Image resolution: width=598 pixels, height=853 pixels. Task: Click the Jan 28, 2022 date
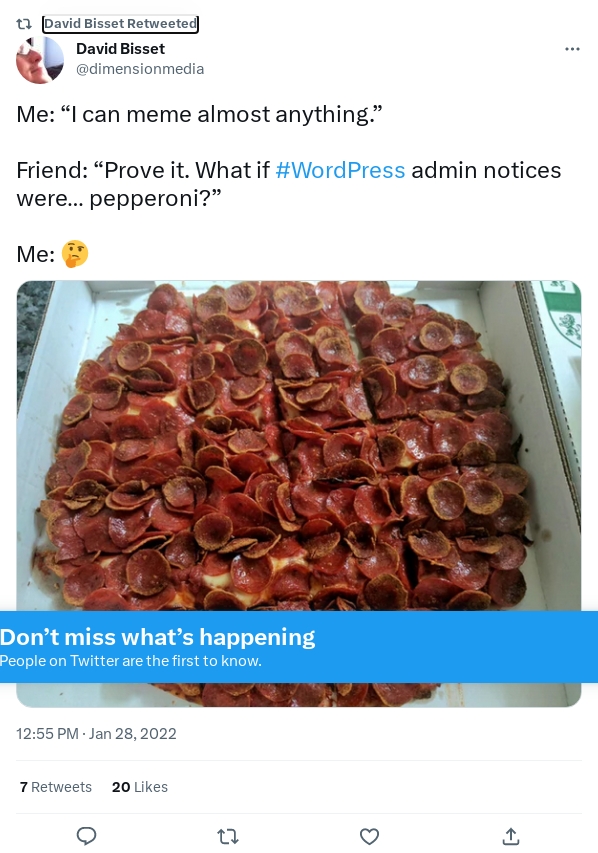132,734
